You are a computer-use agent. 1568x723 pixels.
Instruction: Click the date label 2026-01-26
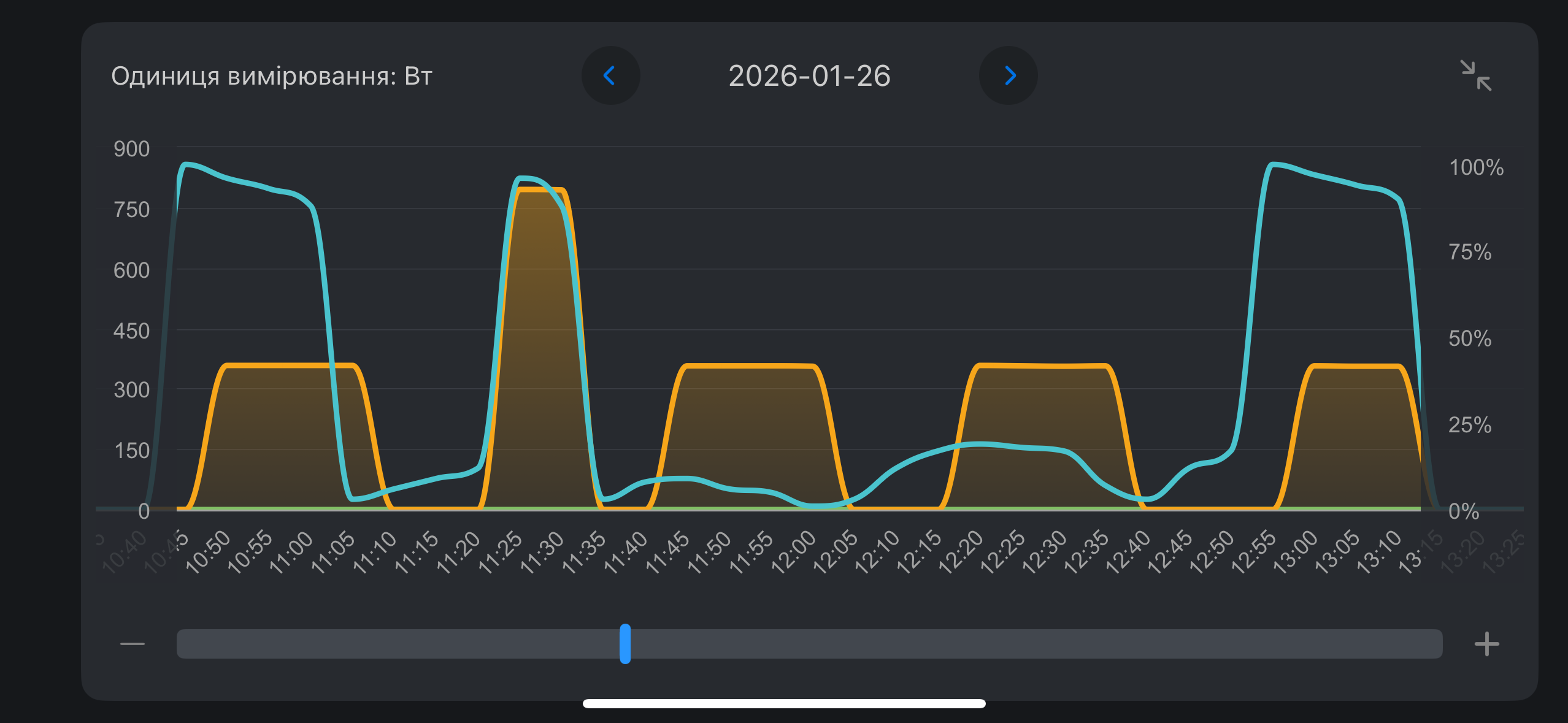809,76
